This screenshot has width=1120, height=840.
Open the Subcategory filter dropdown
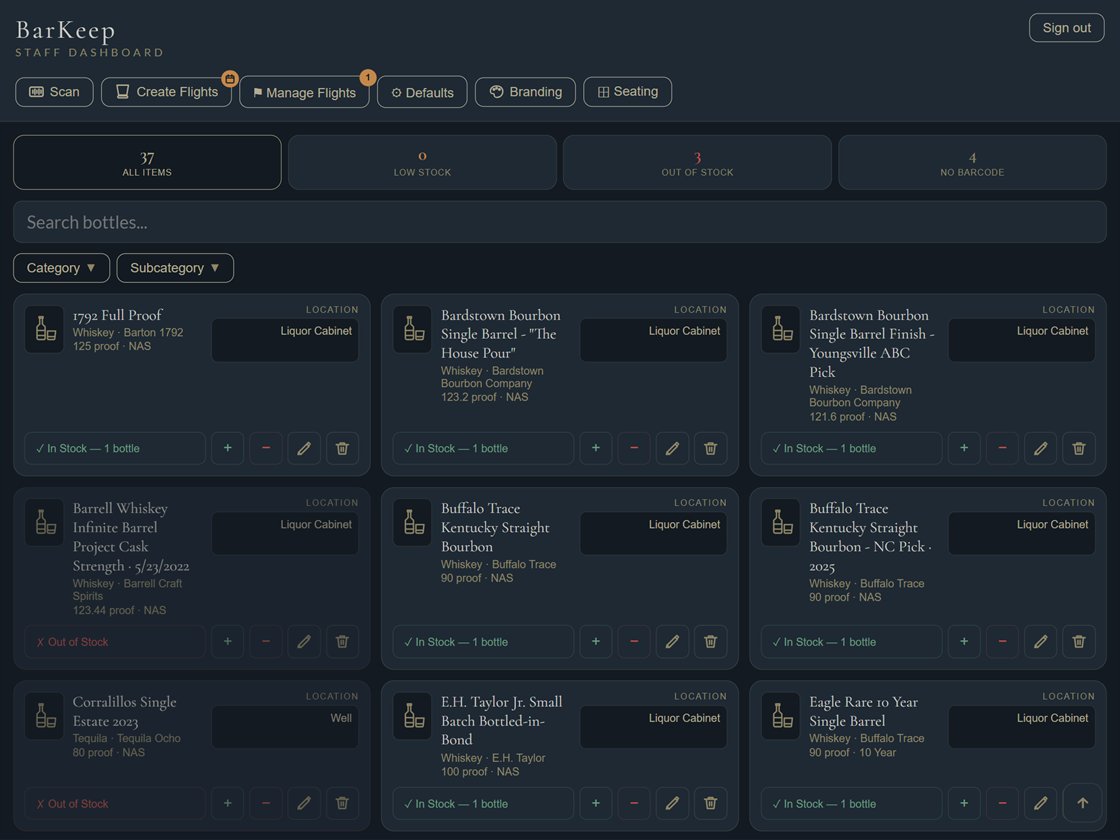point(175,268)
